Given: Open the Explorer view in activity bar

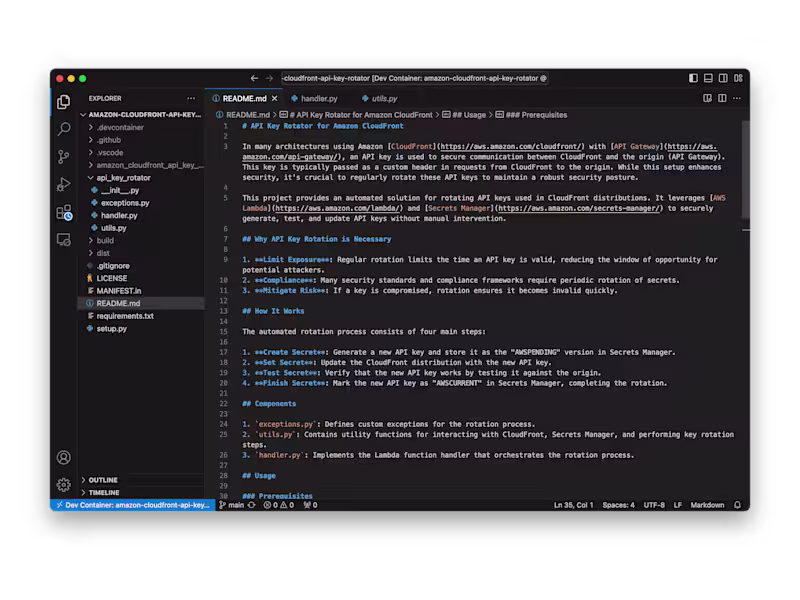Looking at the screenshot, I should tap(64, 102).
